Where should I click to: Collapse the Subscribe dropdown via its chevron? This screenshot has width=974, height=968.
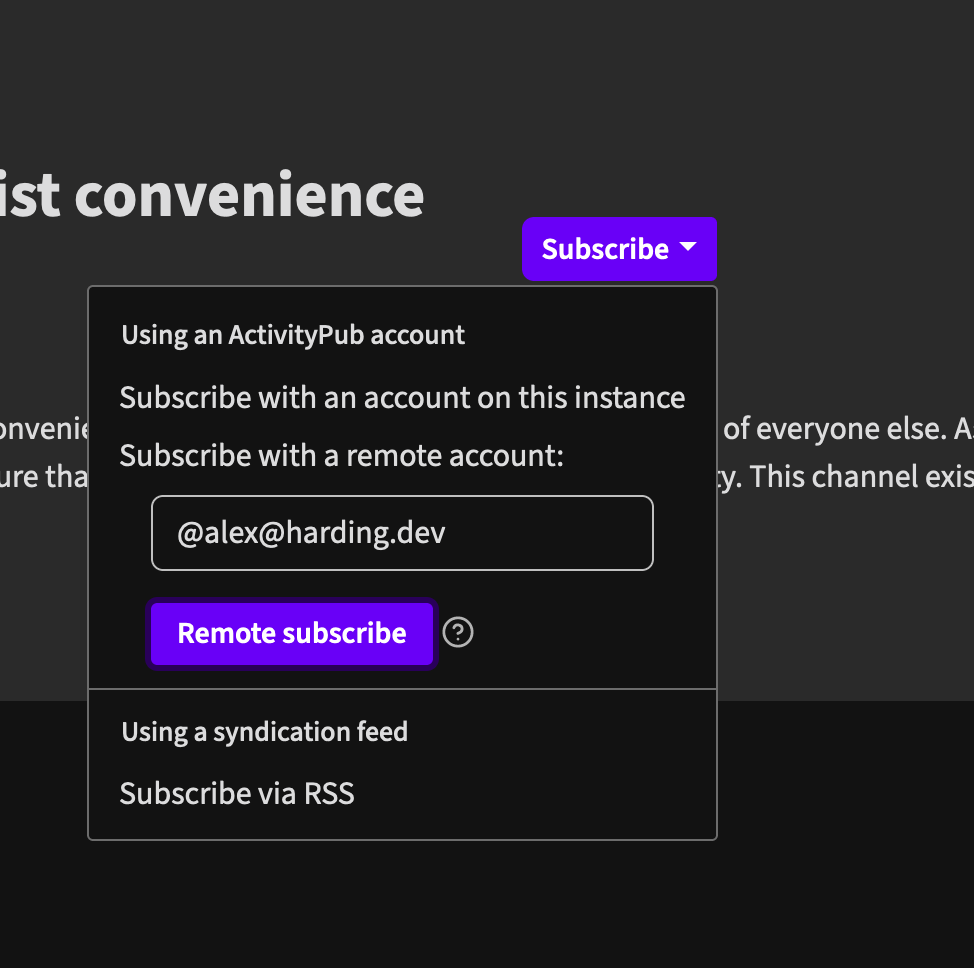pyautogui.click(x=689, y=249)
